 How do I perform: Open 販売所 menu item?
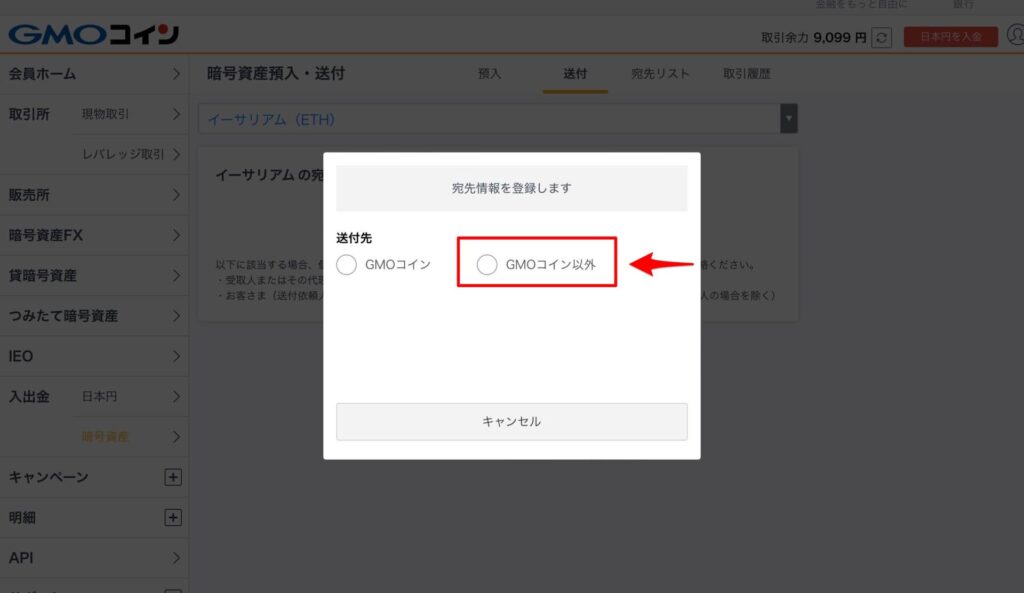pyautogui.click(x=94, y=195)
